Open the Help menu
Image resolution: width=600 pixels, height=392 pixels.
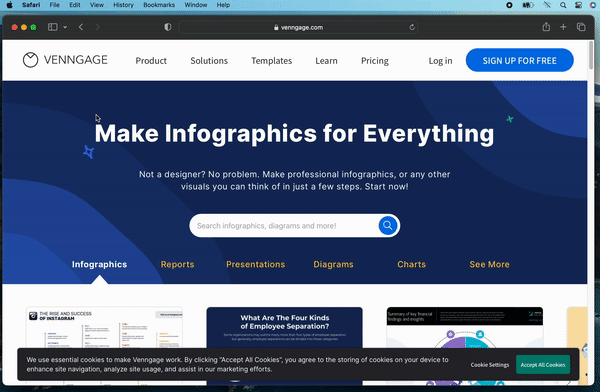click(223, 5)
